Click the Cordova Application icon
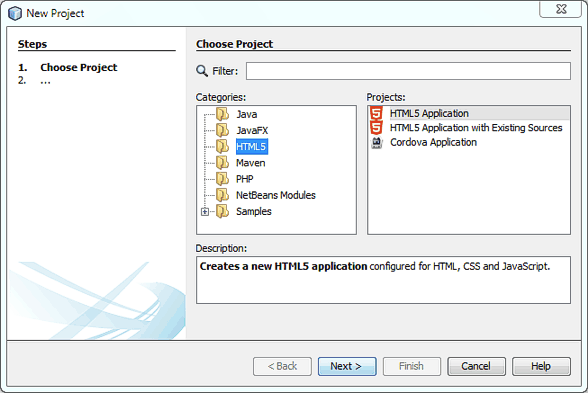This screenshot has width=588, height=393. (376, 142)
